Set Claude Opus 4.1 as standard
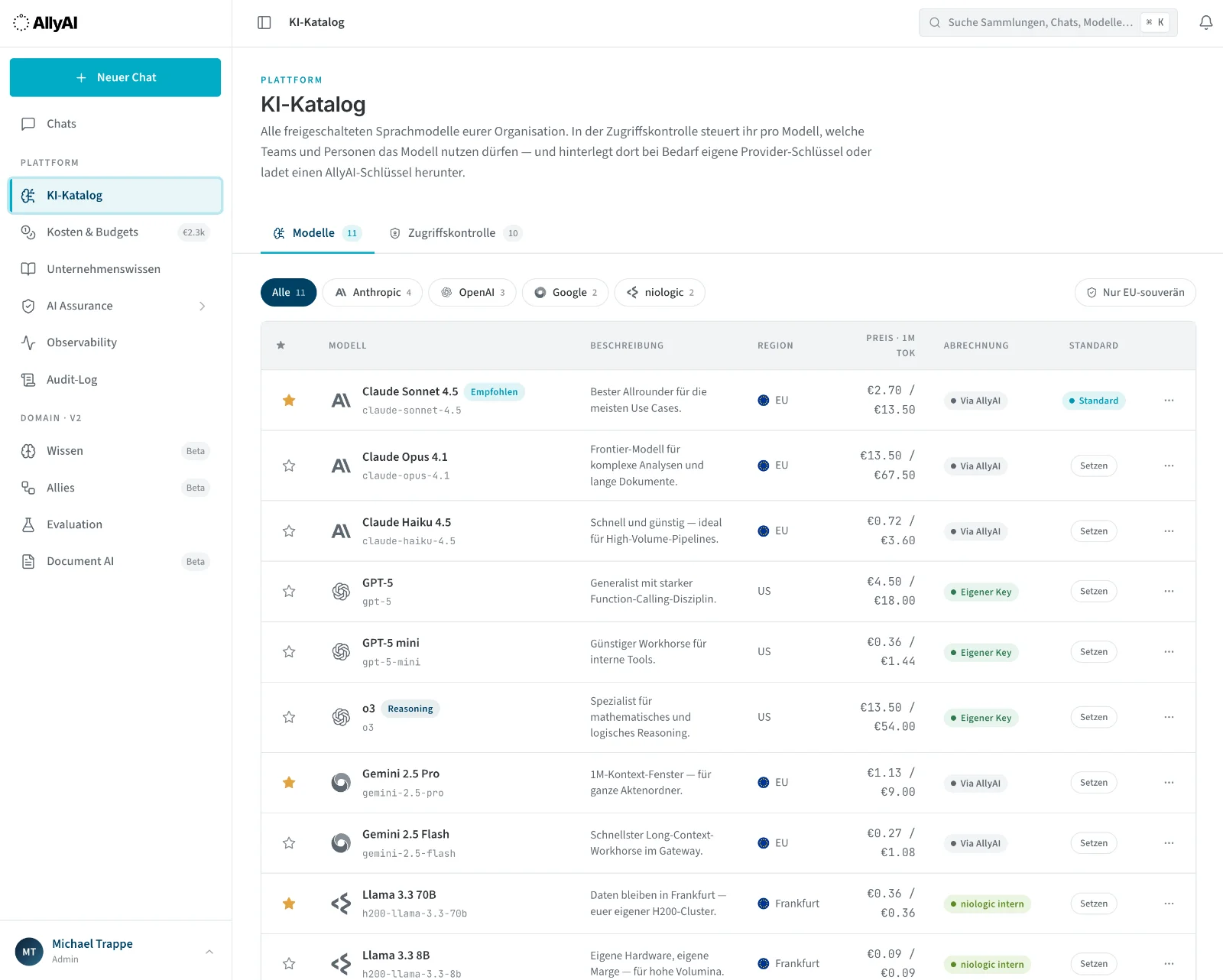The height and width of the screenshot is (980, 1223). point(1094,466)
